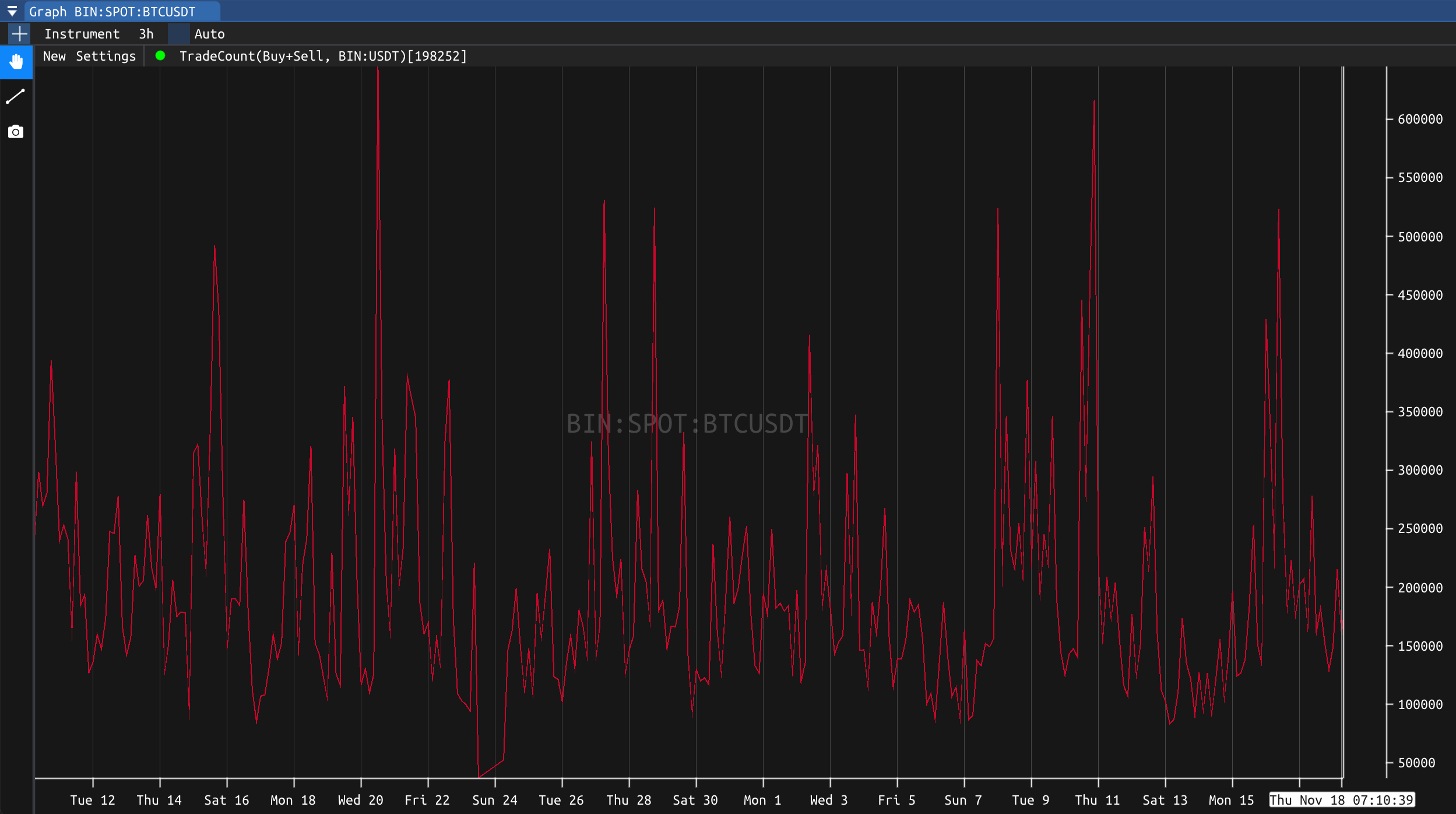
Task: Click the 300000 y-axis label
Action: click(x=1420, y=470)
